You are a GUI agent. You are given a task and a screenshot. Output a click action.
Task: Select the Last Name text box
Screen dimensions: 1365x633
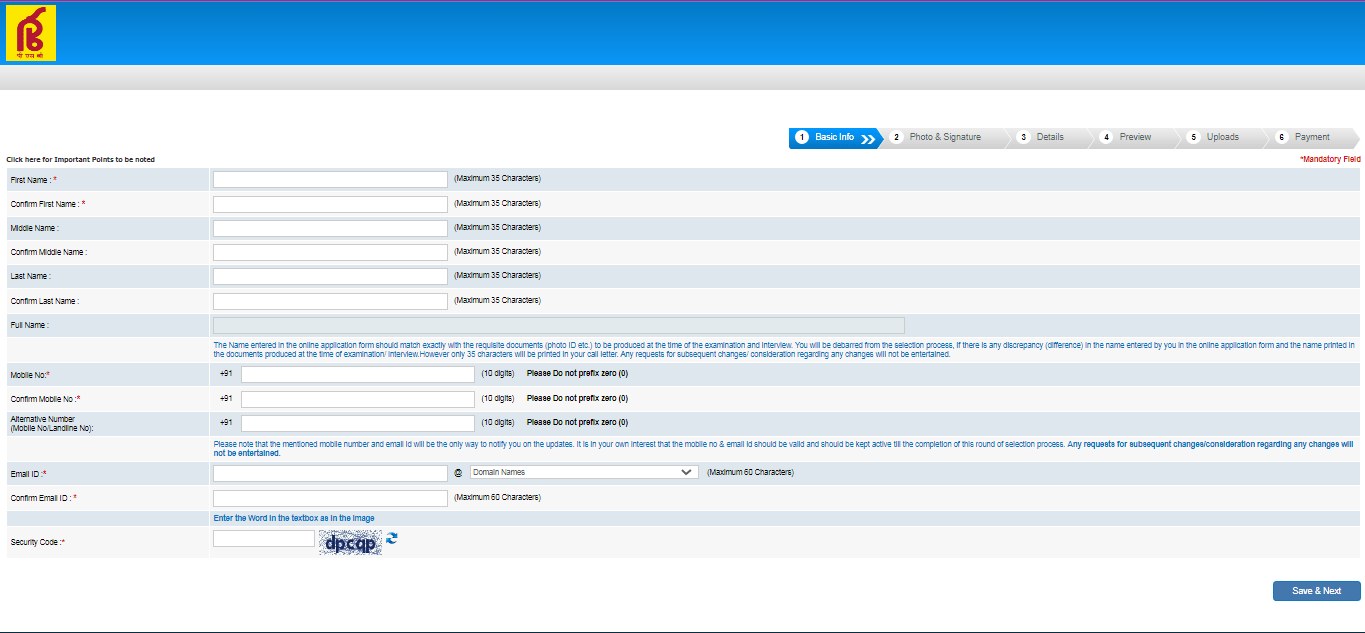pos(330,276)
